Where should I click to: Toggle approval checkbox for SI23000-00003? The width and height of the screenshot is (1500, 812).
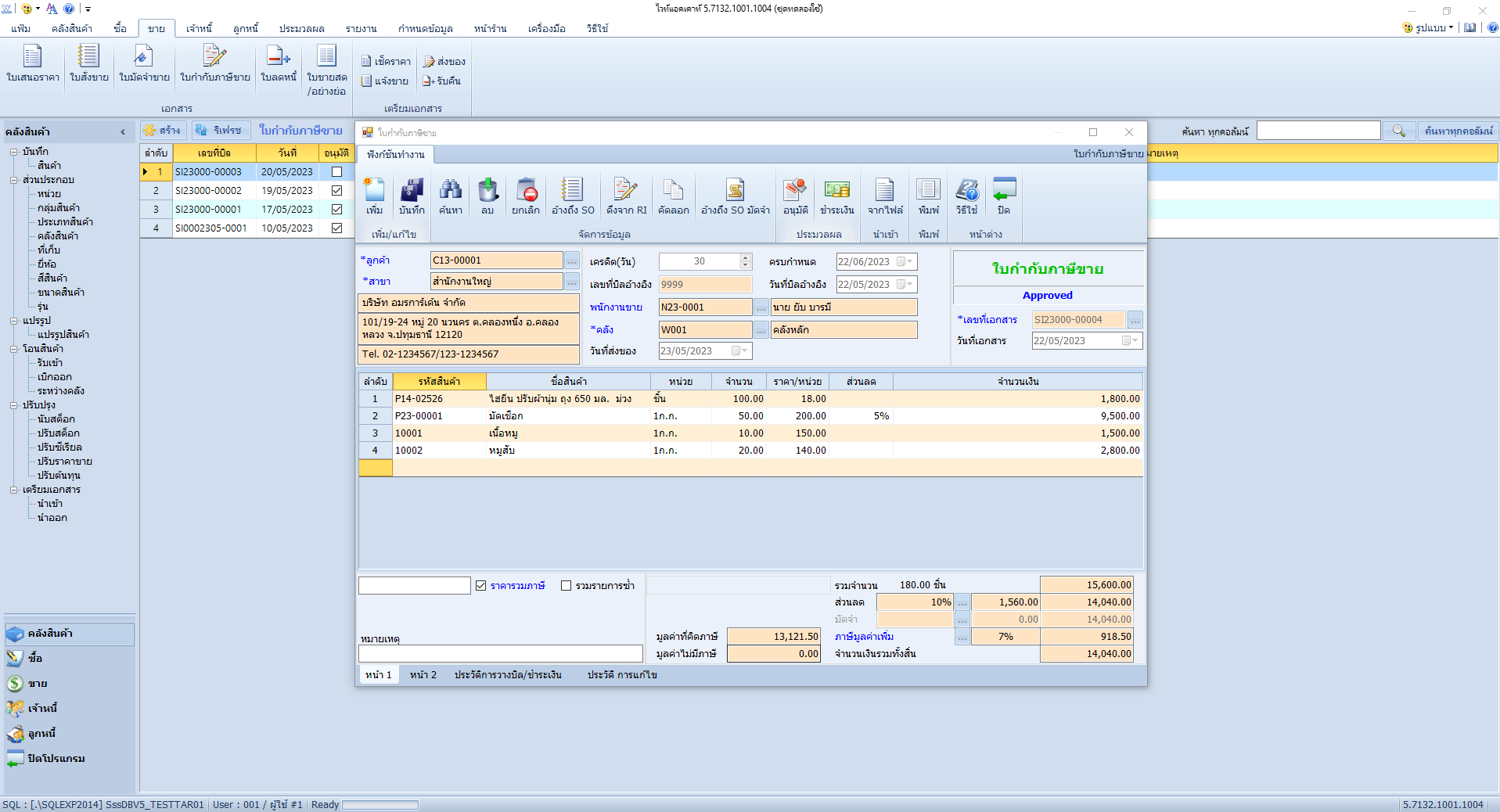tap(336, 171)
